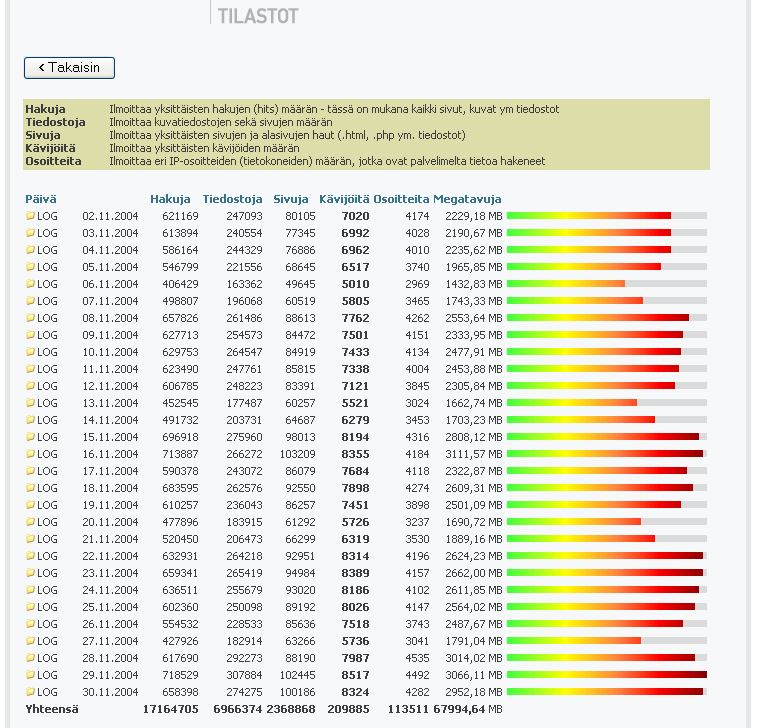Open the LOG link for 27.11.2004
The height and width of the screenshot is (728, 758).
[47, 641]
